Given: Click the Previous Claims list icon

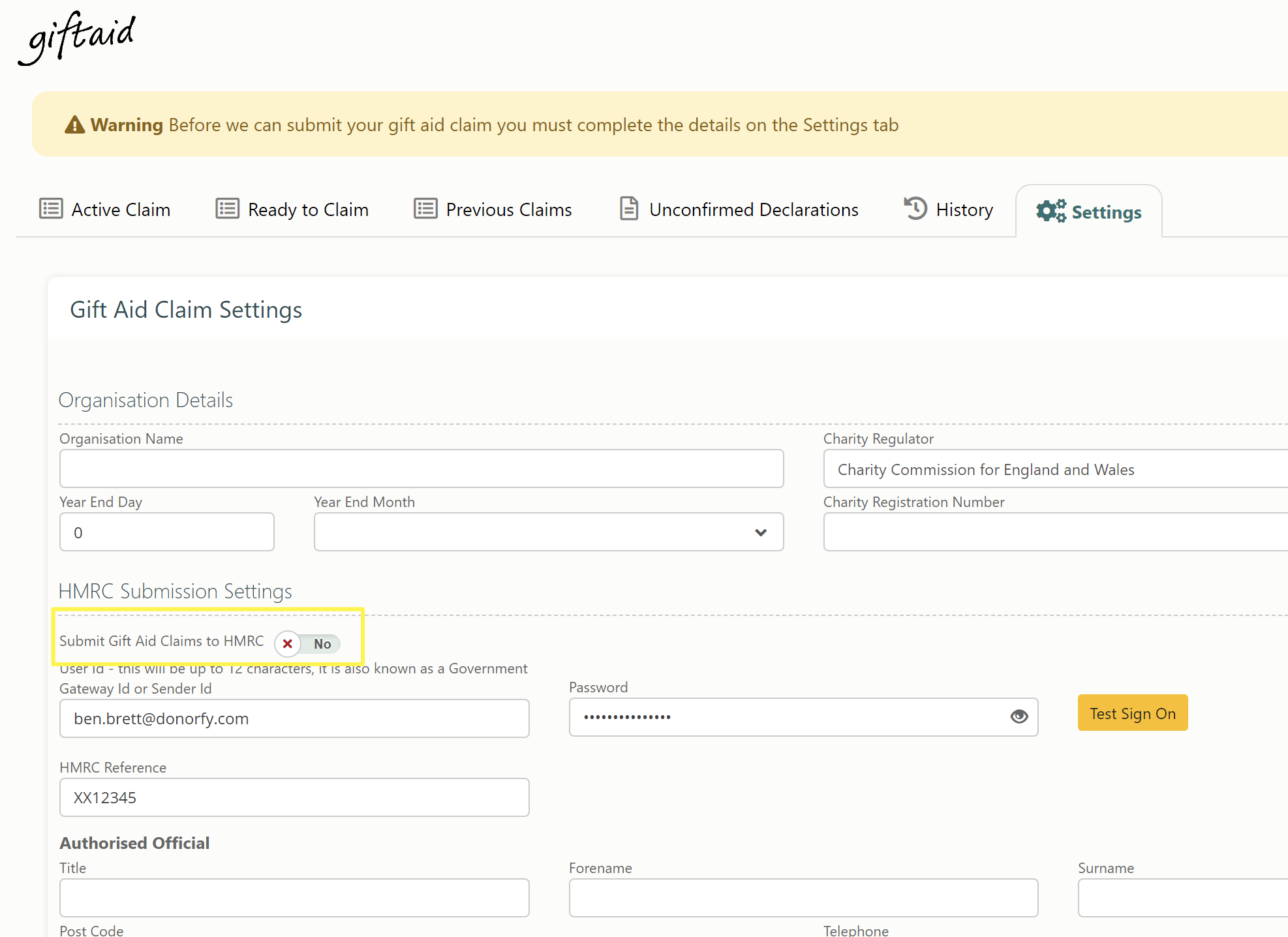Looking at the screenshot, I should (425, 209).
